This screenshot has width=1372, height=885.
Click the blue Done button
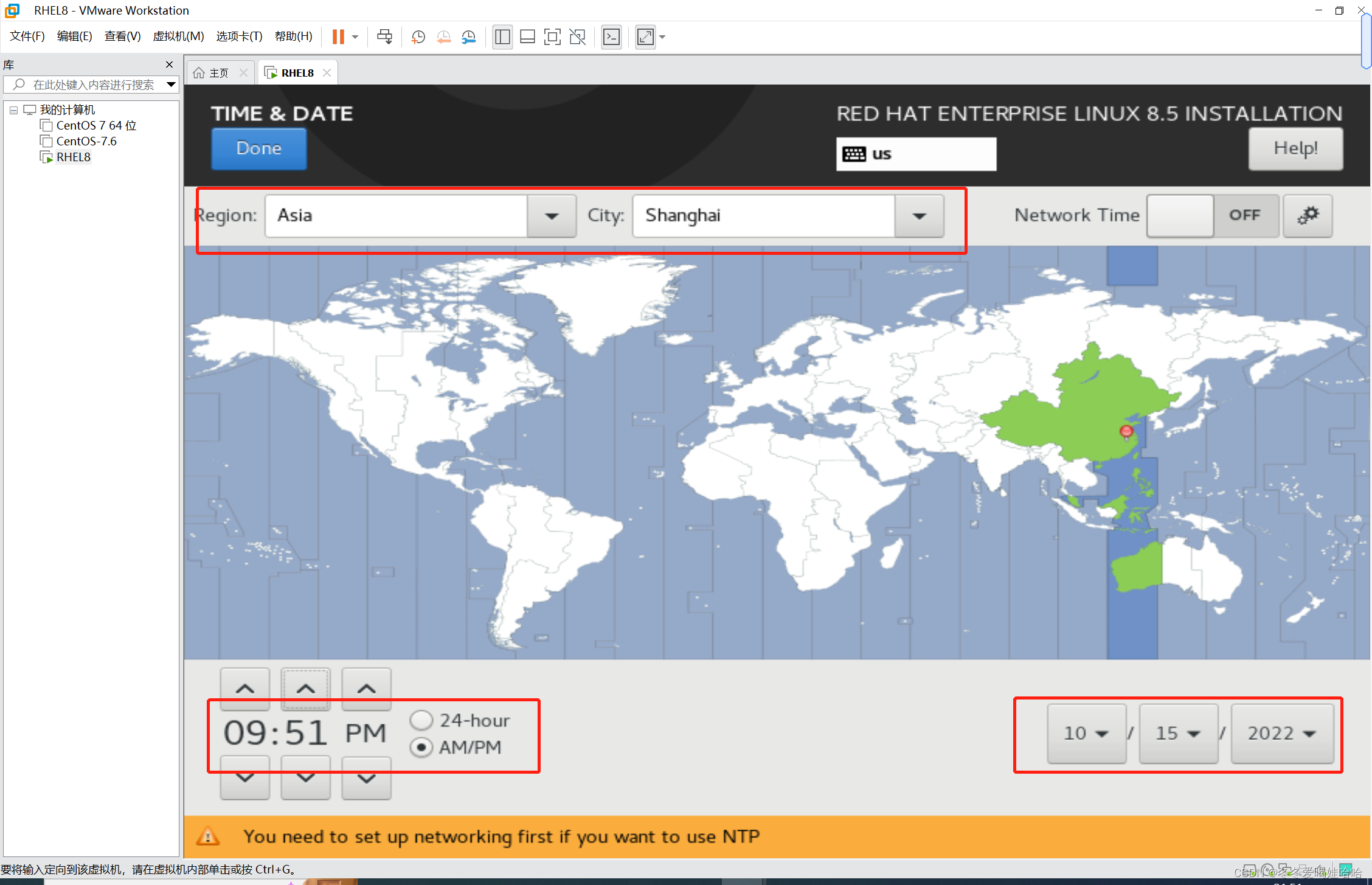[x=259, y=148]
